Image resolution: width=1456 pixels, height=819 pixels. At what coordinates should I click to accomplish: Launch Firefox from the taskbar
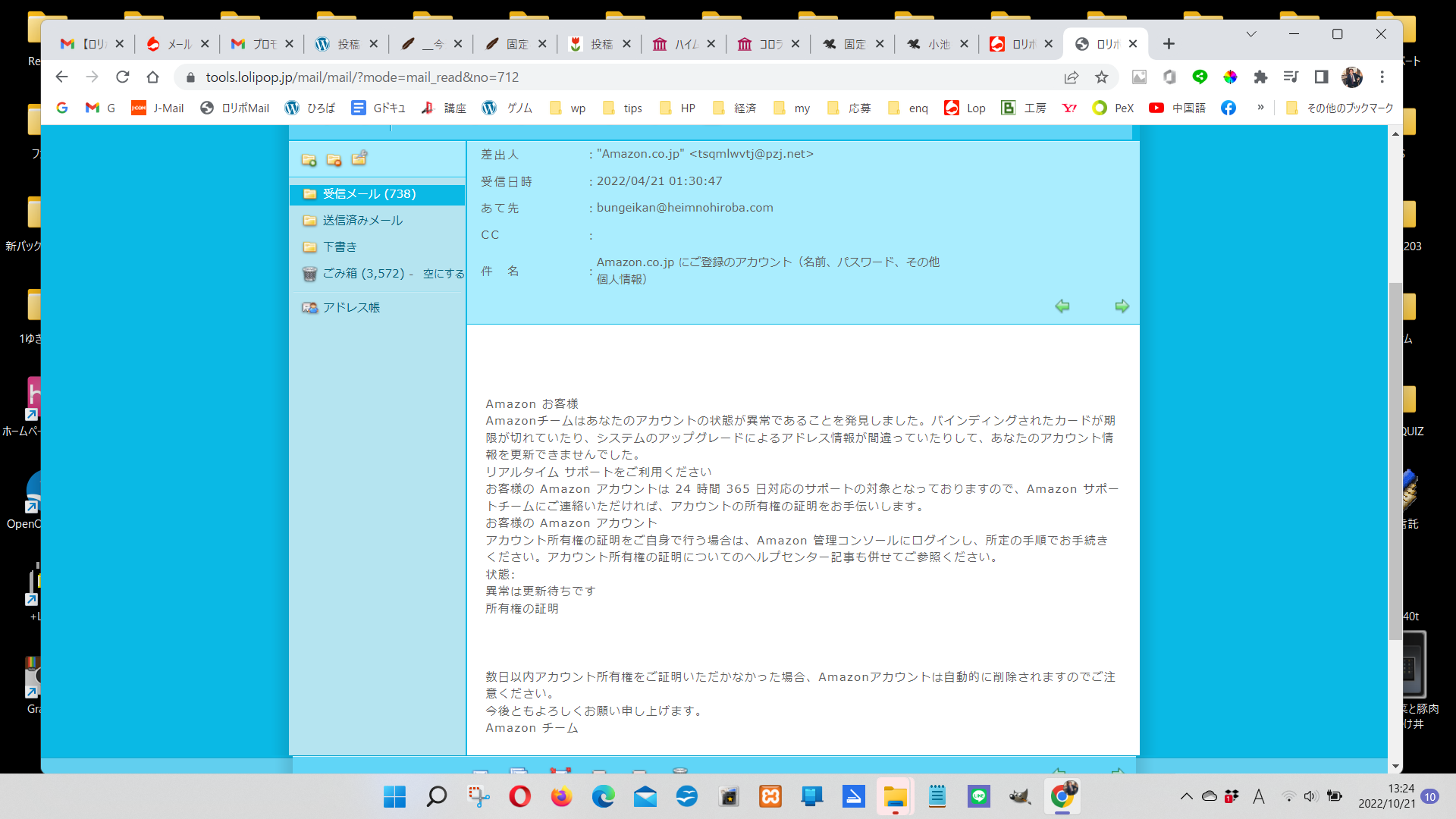pyautogui.click(x=562, y=796)
